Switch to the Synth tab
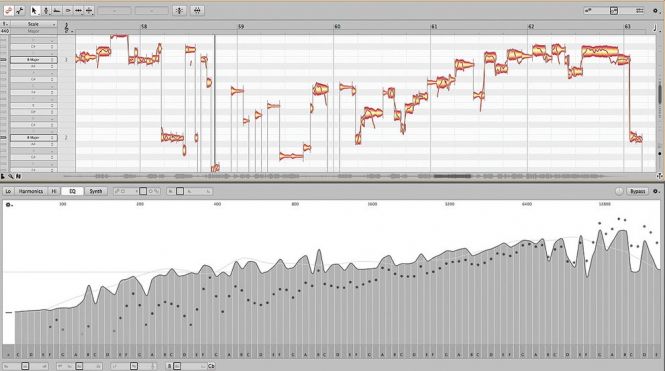This screenshot has width=665, height=371. [96, 192]
